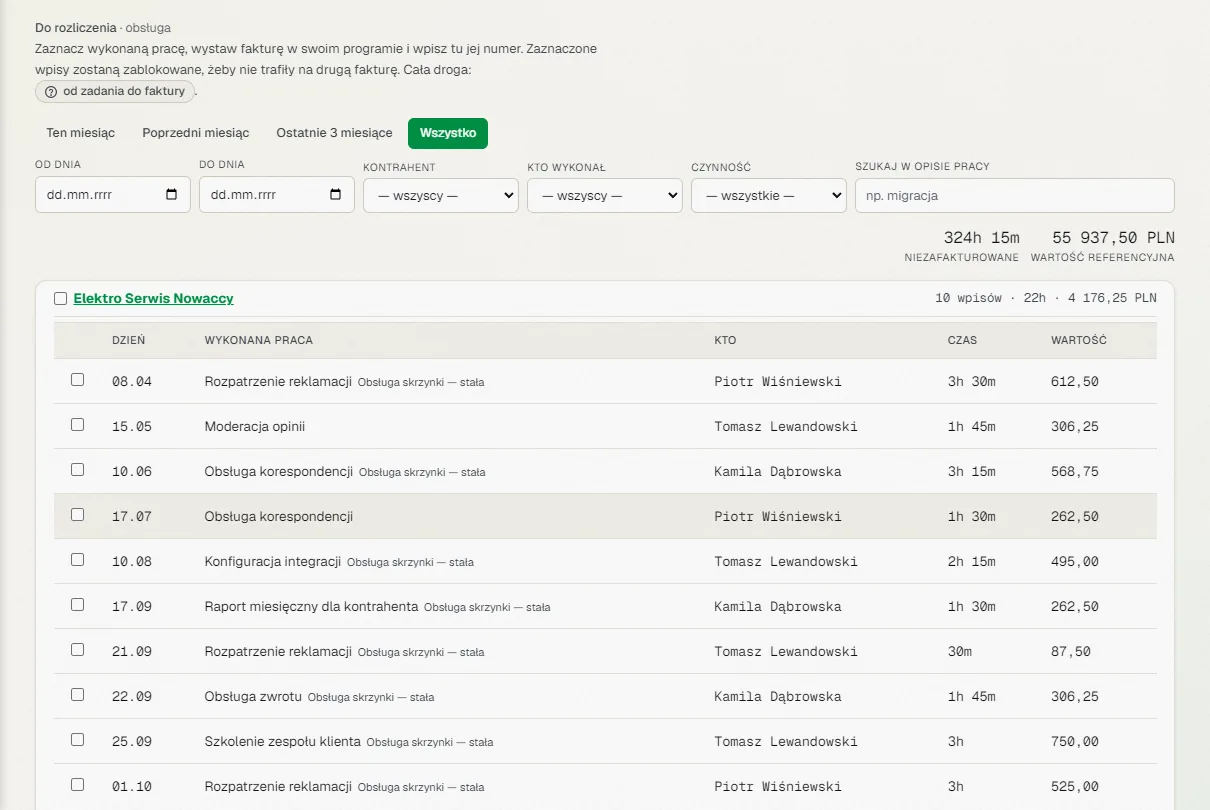Check the 01.10 Rozpatrzenie reklamacji entry

point(78,785)
